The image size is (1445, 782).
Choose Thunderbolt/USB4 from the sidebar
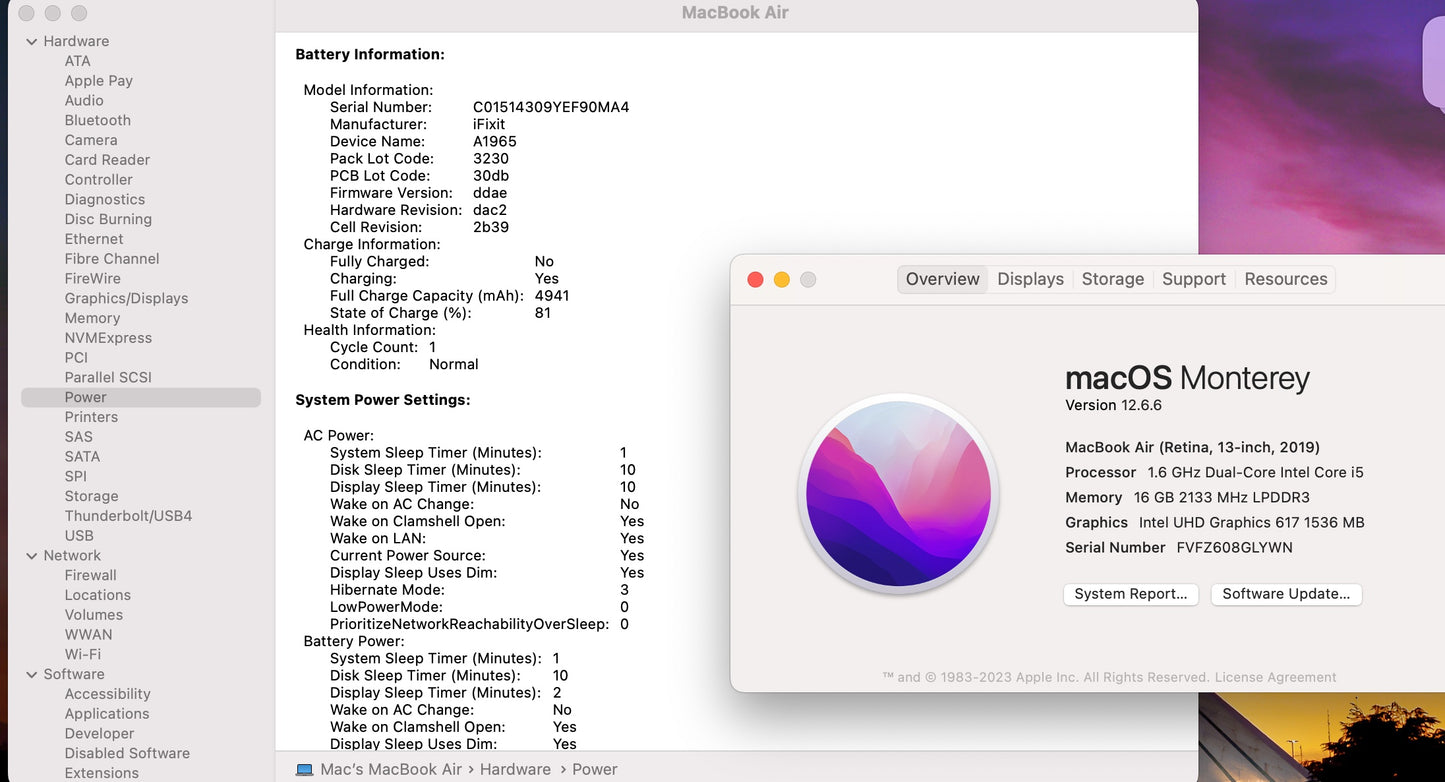(128, 516)
